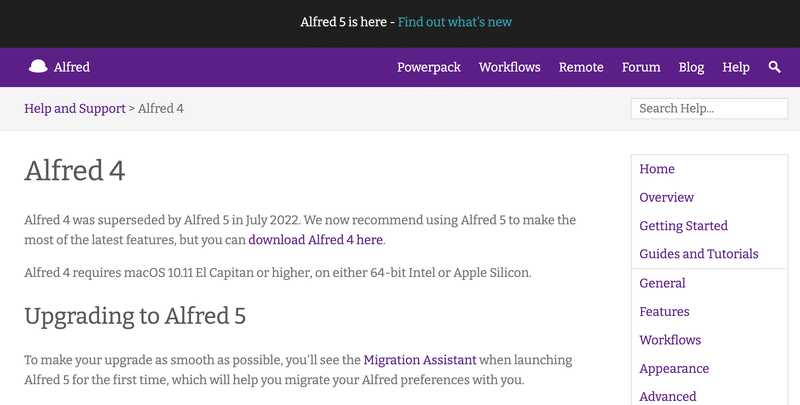Select General in the sidebar list
Image resolution: width=800 pixels, height=405 pixels.
[662, 283]
